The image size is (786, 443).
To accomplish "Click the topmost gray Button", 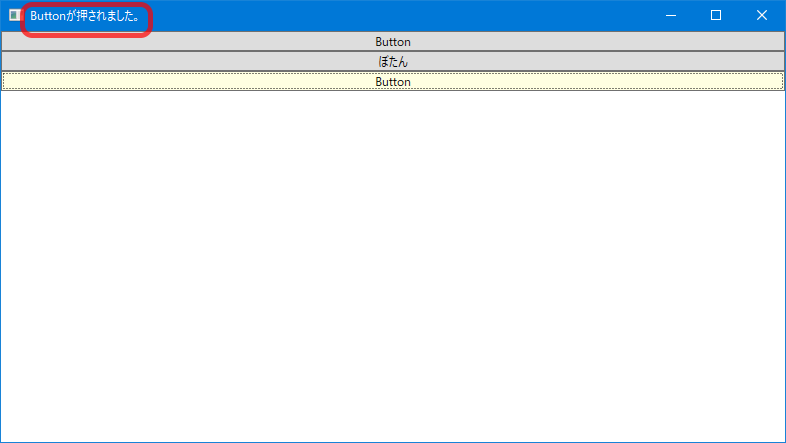I will pyautogui.click(x=392, y=42).
